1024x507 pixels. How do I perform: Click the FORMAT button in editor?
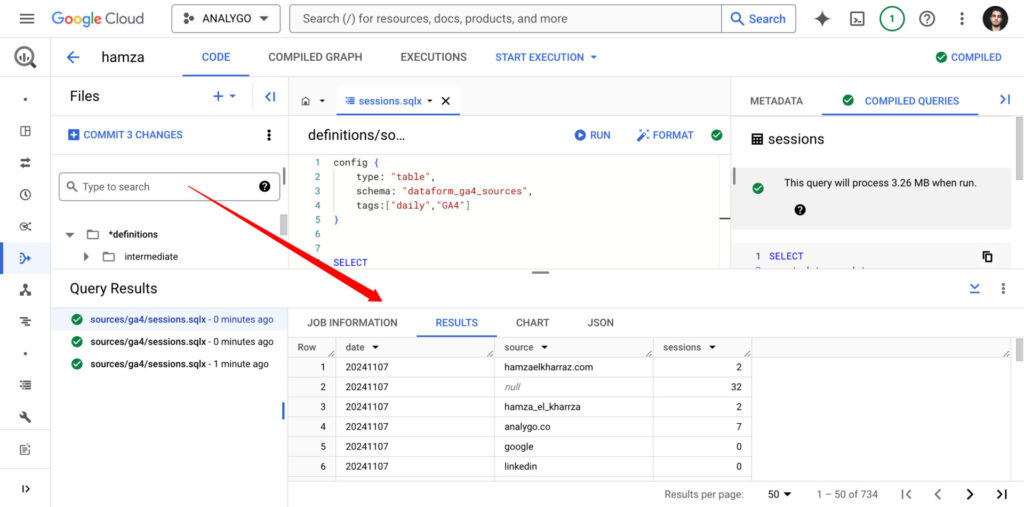(665, 135)
